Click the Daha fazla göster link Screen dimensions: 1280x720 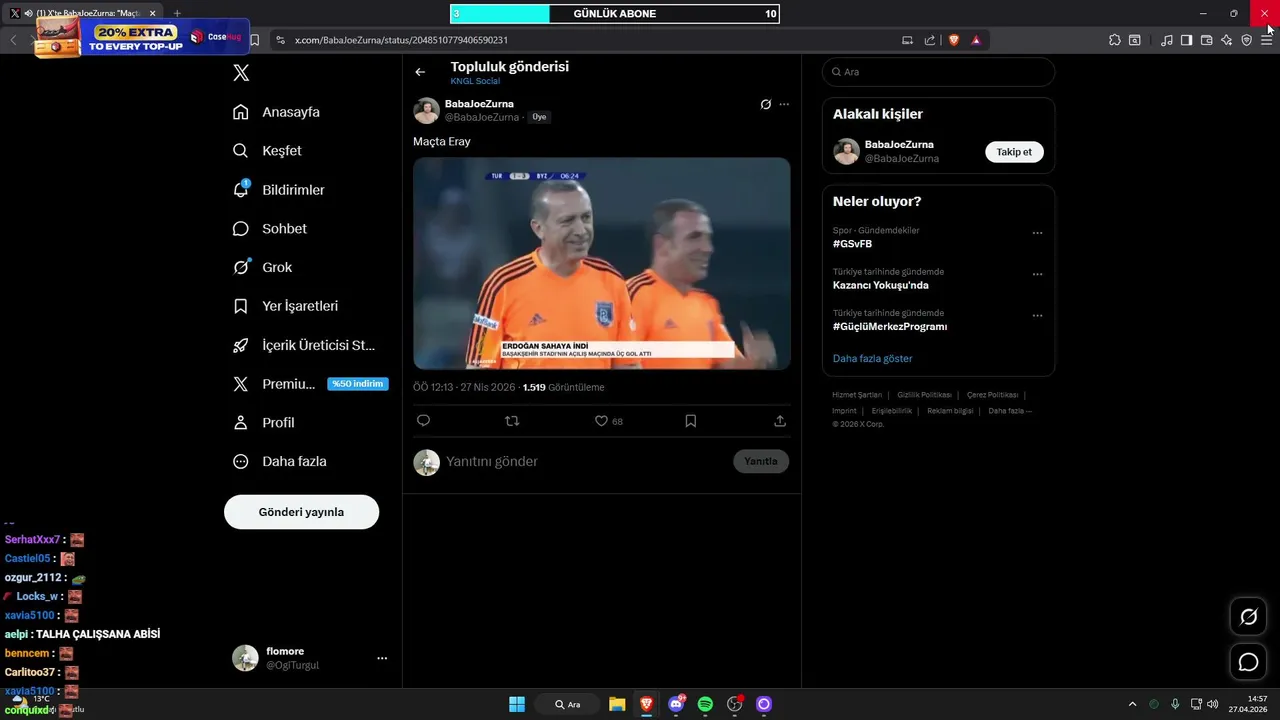click(x=872, y=358)
